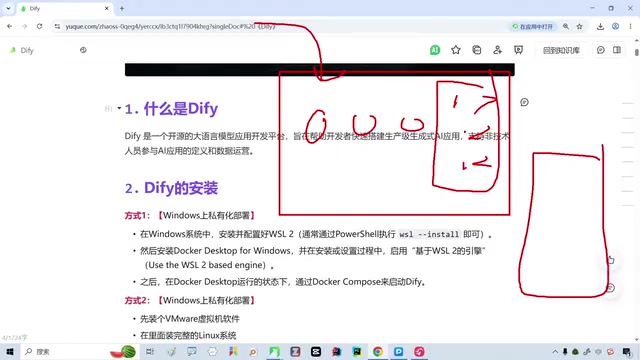Click the '方式2:' label
This screenshot has height=360, width=640.
click(138, 300)
